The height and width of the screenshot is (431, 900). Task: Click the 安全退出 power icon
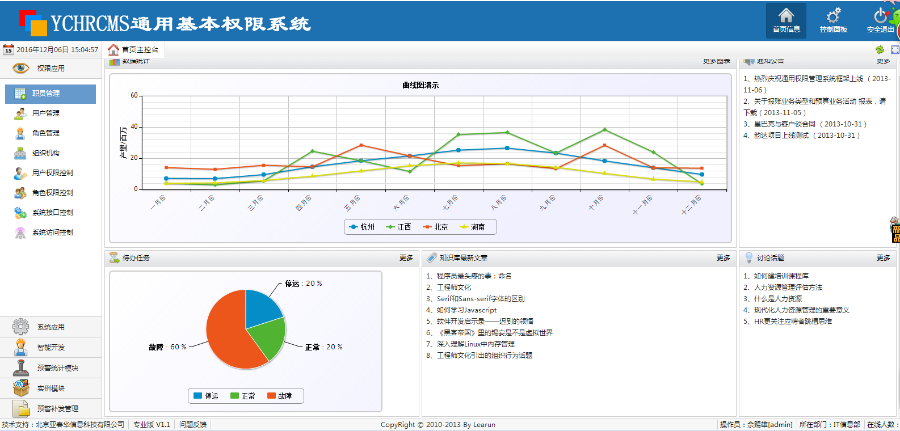(880, 17)
